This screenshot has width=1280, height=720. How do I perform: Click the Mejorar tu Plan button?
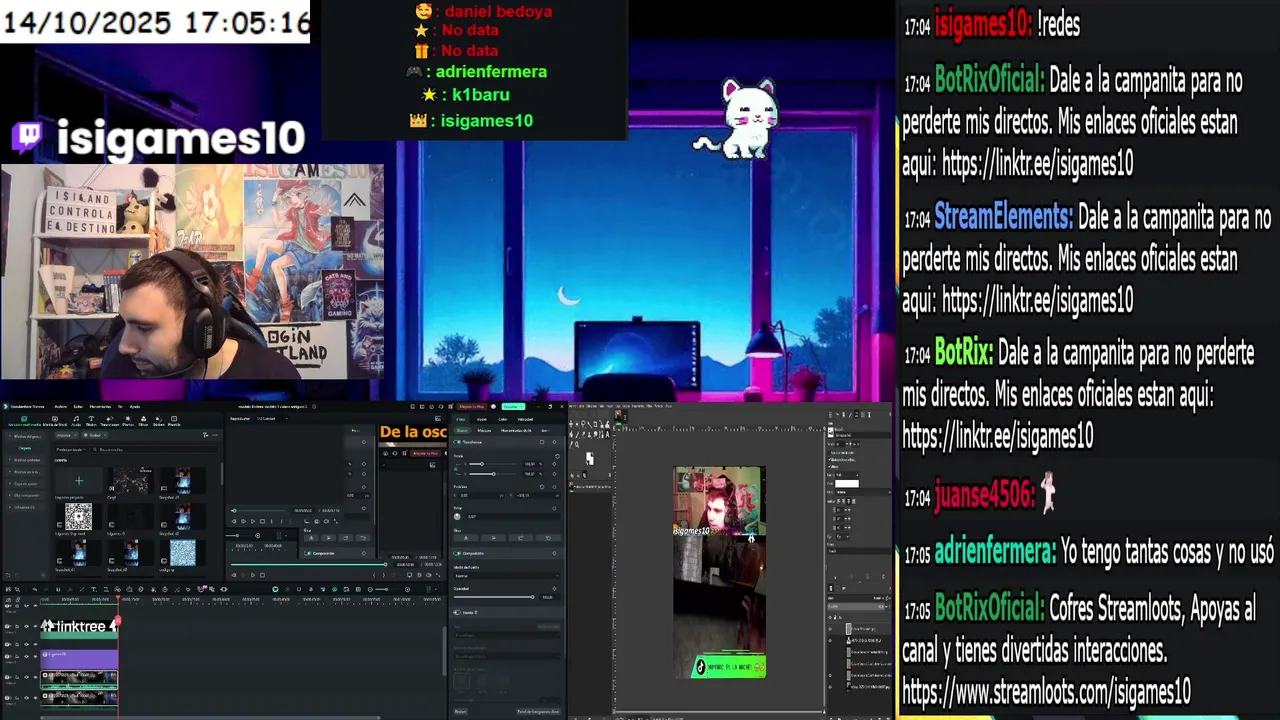pyautogui.click(x=471, y=406)
